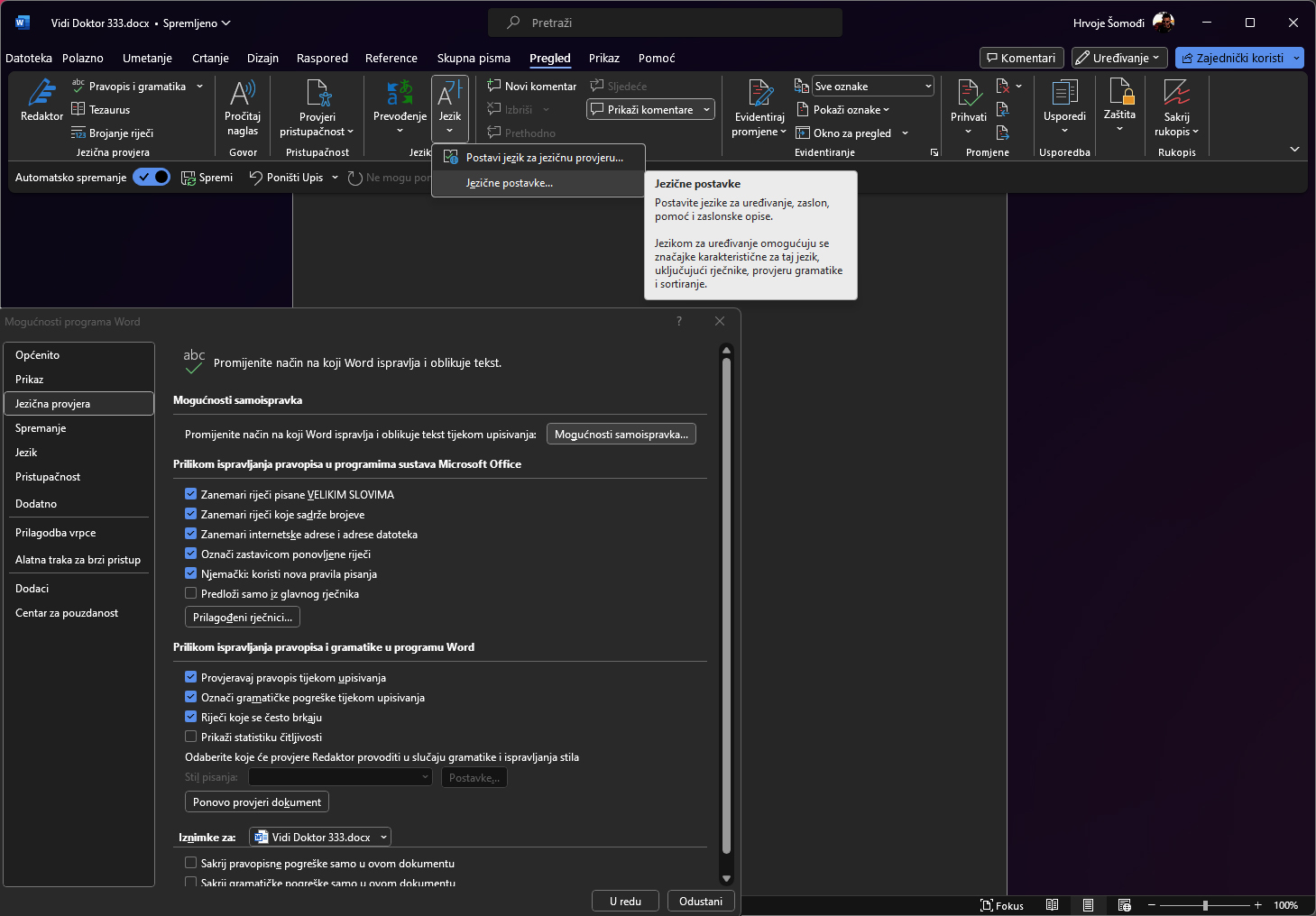Enable Prikaži statistiku čitljivosti checkbox
The width and height of the screenshot is (1316, 916).
pyautogui.click(x=191, y=737)
